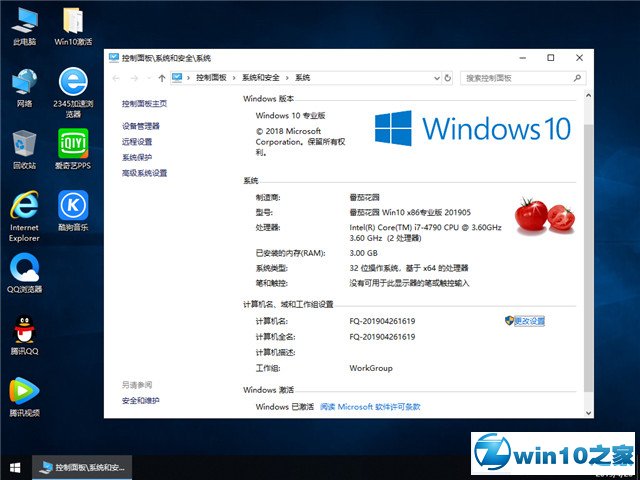Click scrollbar up arrow
The width and height of the screenshot is (640, 480).
coord(588,96)
